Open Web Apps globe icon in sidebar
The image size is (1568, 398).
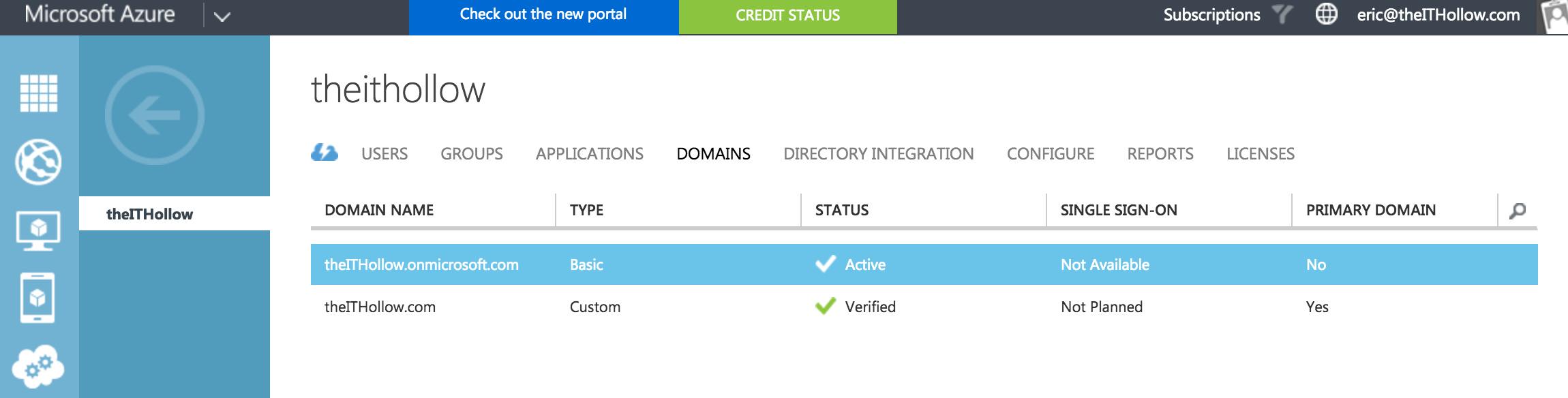pos(39,162)
